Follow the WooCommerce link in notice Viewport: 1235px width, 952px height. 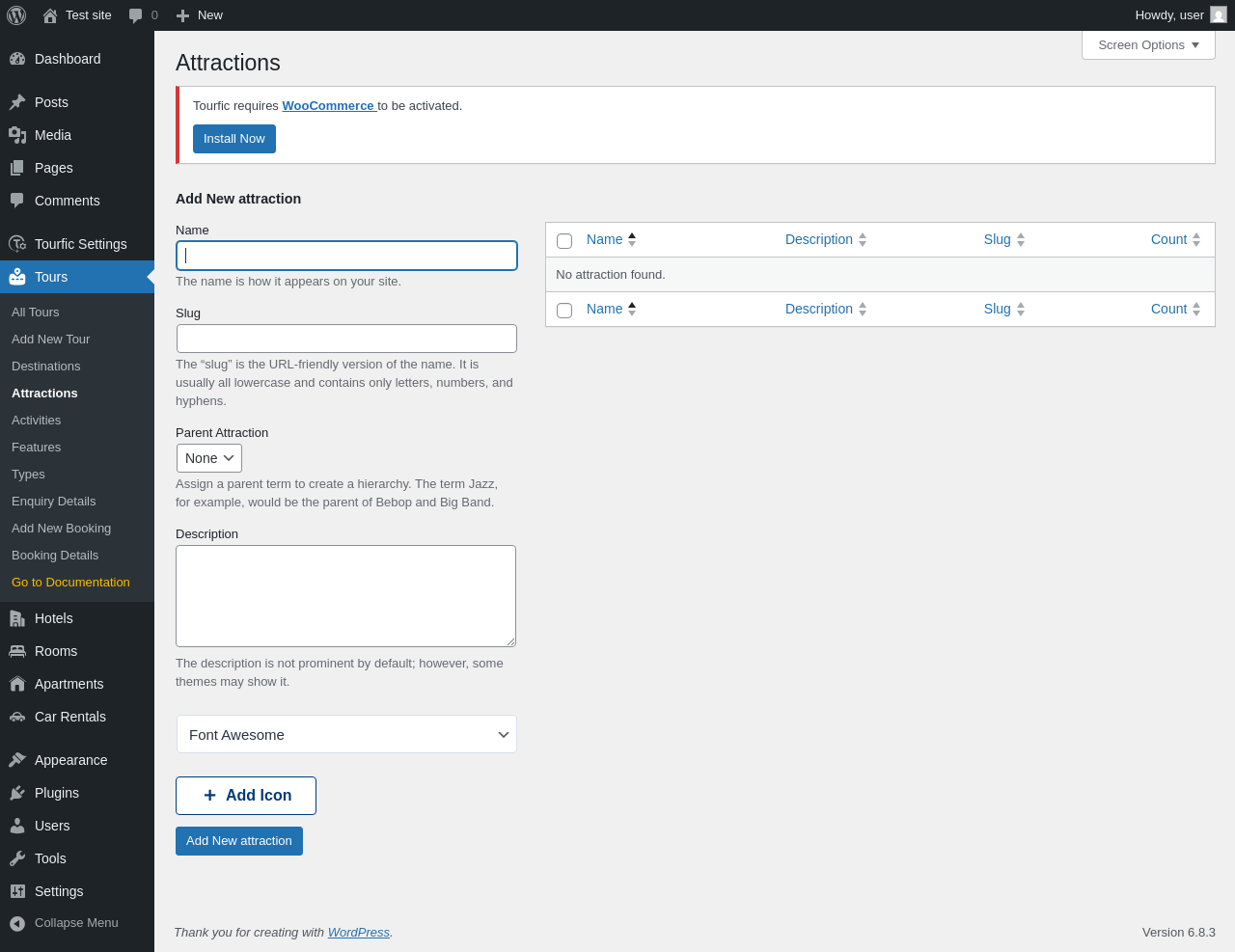pos(328,106)
